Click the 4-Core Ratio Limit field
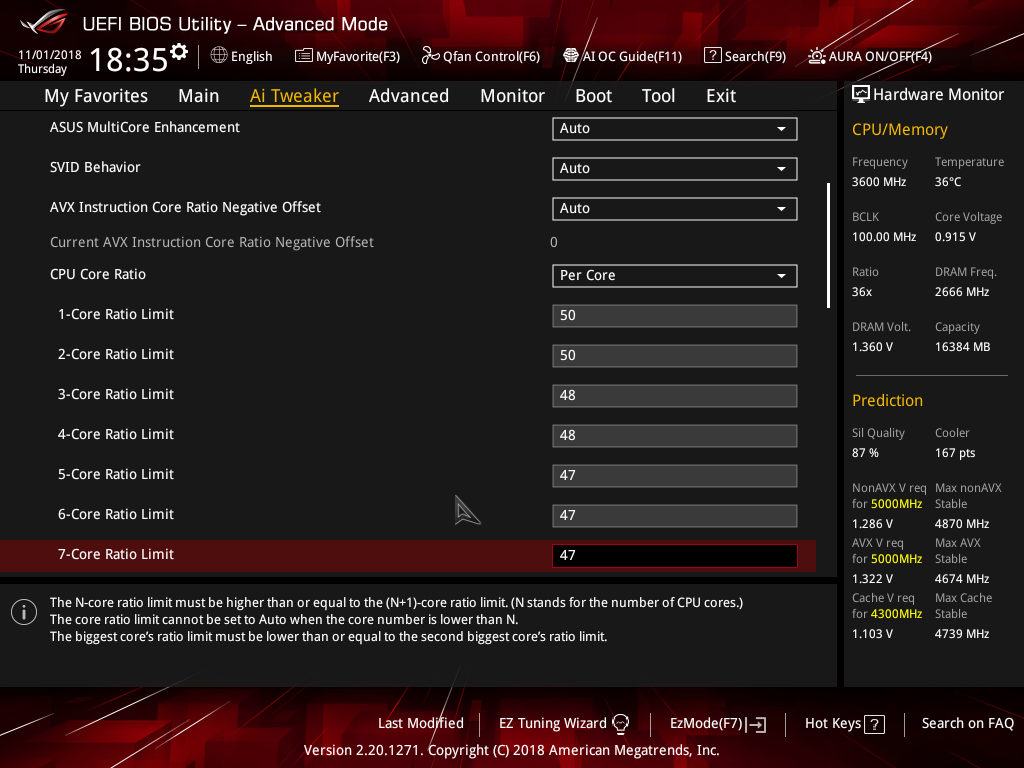This screenshot has width=1024, height=768. tap(675, 436)
